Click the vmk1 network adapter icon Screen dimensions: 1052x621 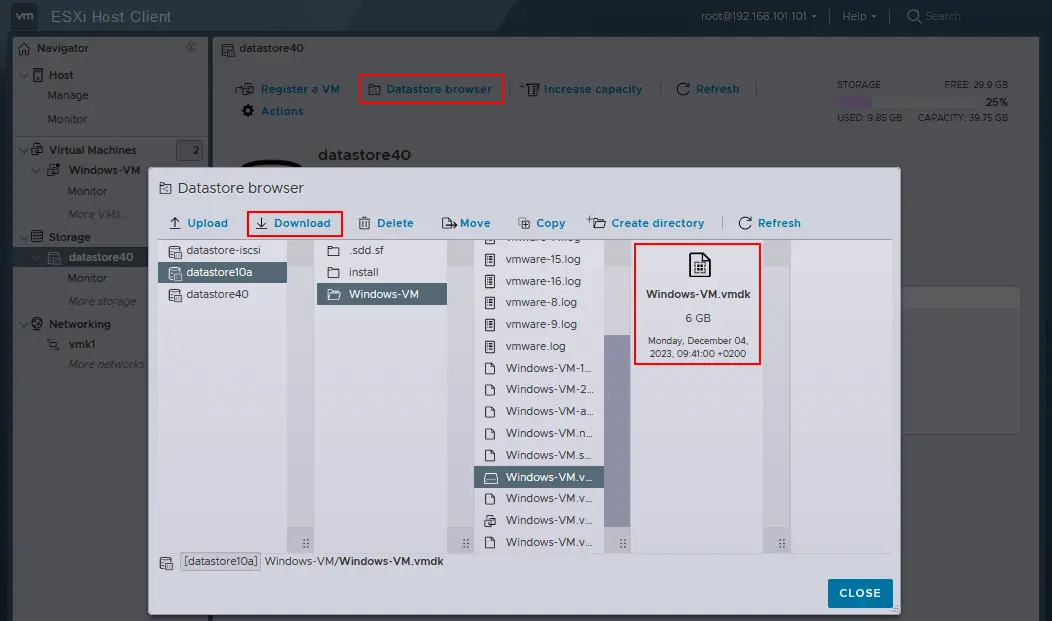point(53,344)
